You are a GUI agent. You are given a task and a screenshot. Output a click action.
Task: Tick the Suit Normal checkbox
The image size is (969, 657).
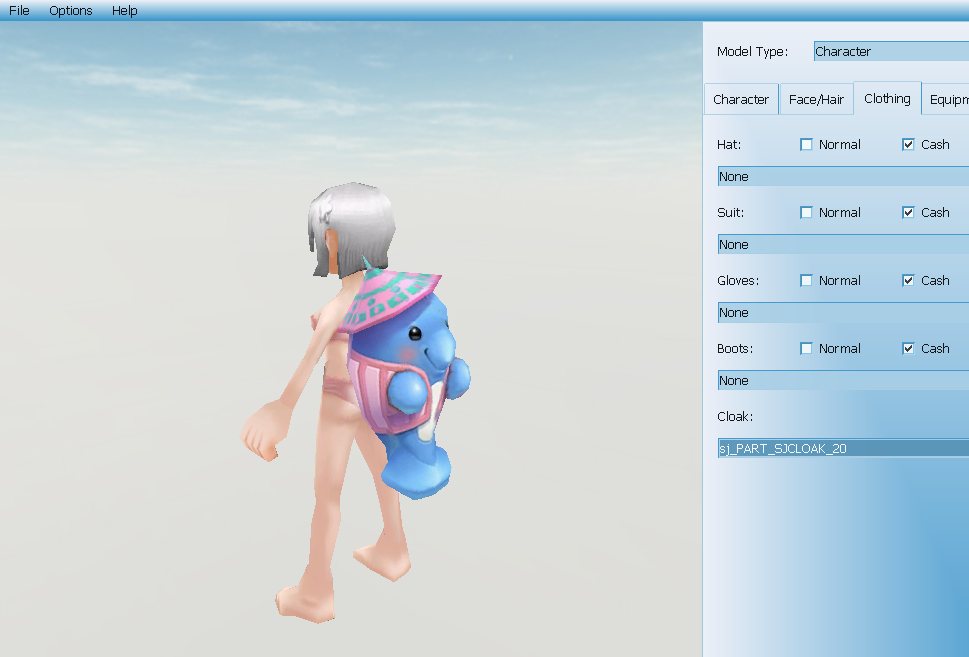click(x=807, y=213)
